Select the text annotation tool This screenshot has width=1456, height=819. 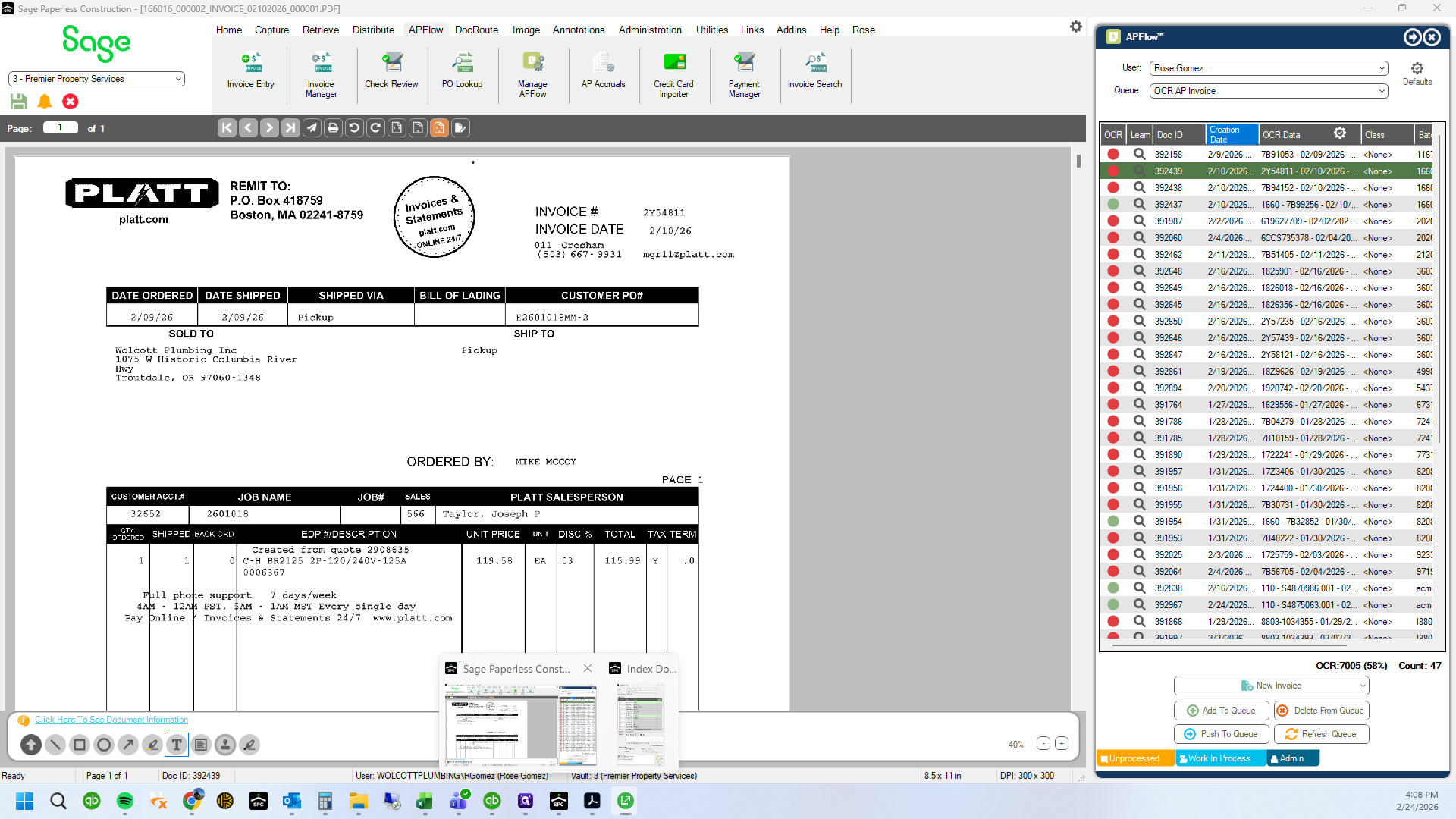[177, 745]
